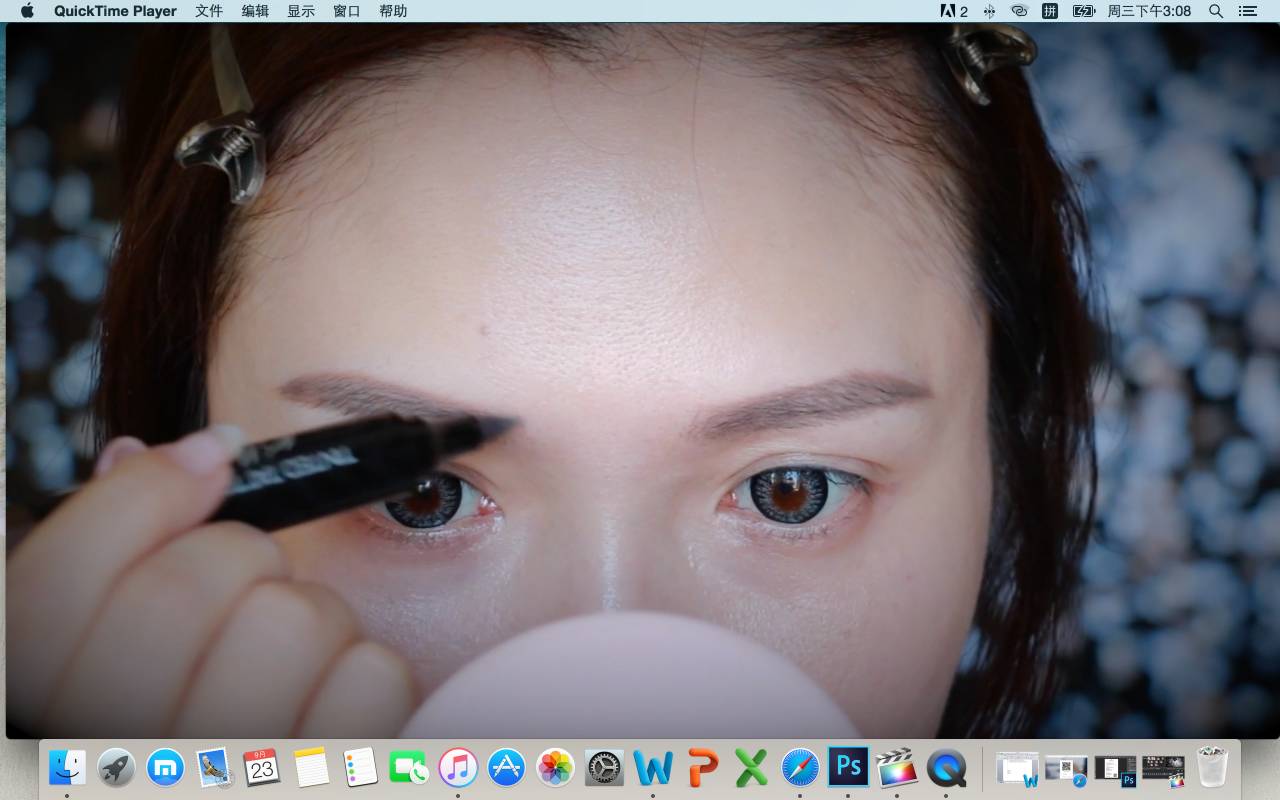Click the clock showing 周三下午3:08
The width and height of the screenshot is (1280, 800).
point(1149,11)
